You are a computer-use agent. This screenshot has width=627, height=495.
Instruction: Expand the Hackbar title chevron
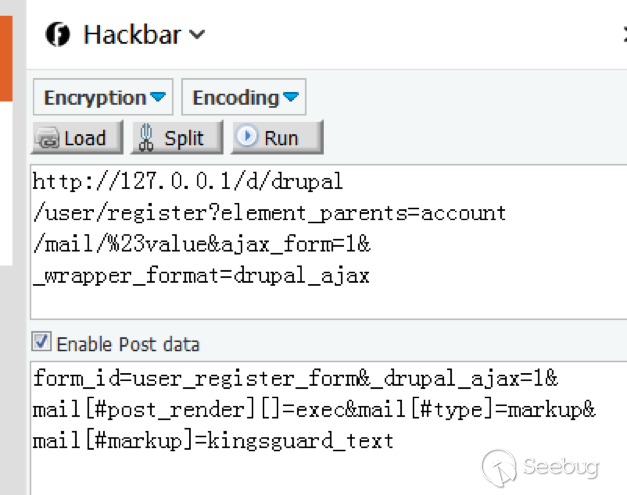197,35
